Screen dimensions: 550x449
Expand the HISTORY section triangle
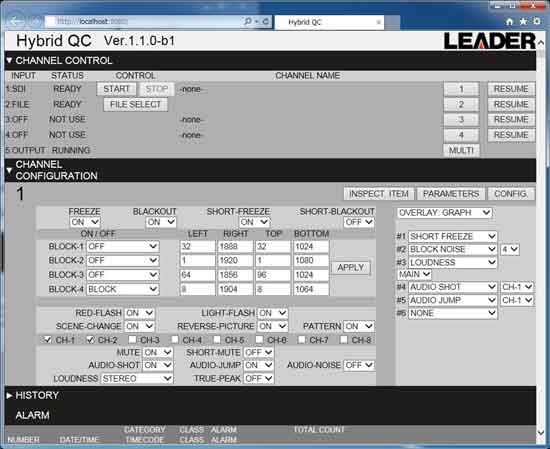(x=9, y=395)
